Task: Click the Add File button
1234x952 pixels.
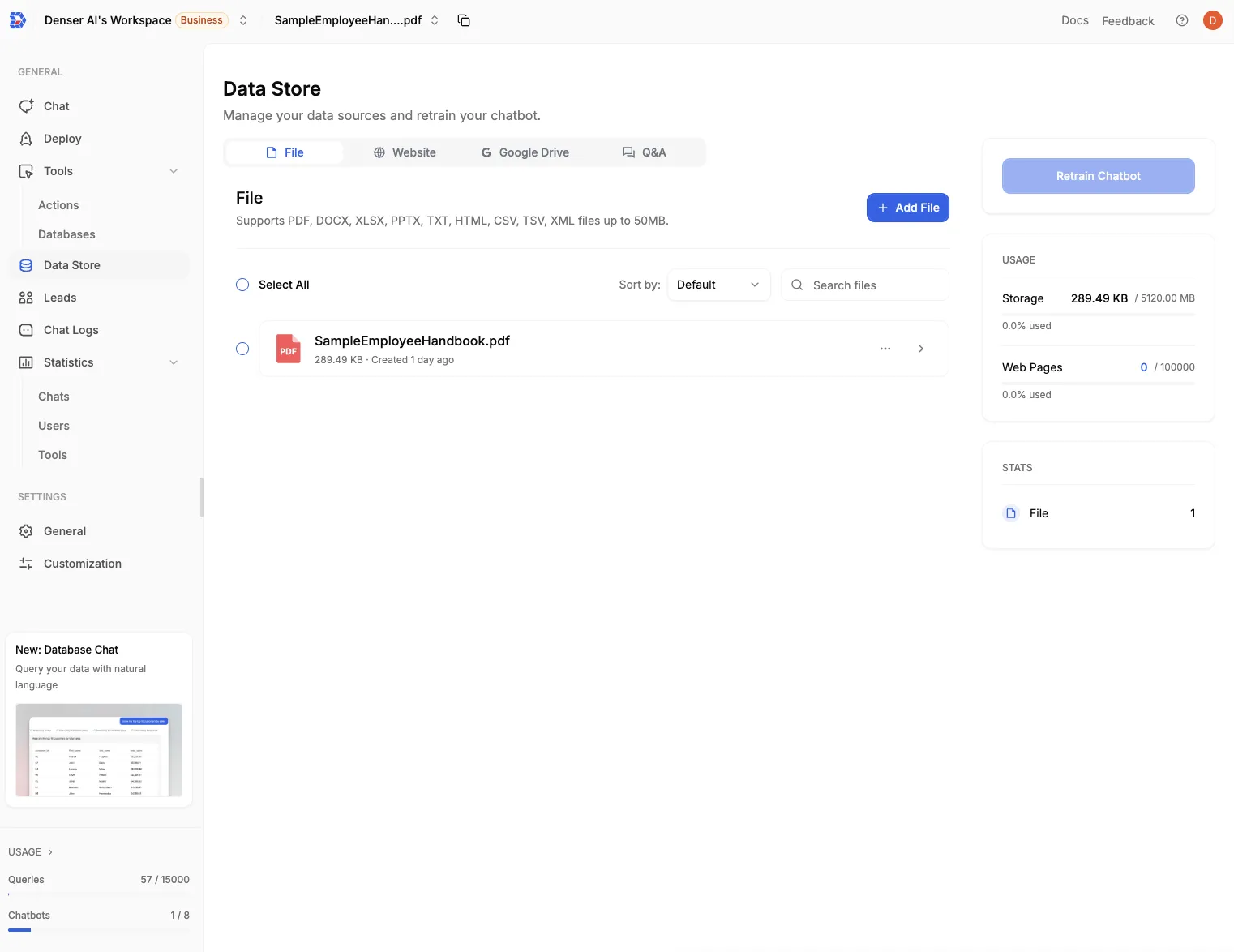Action: pyautogui.click(x=907, y=208)
